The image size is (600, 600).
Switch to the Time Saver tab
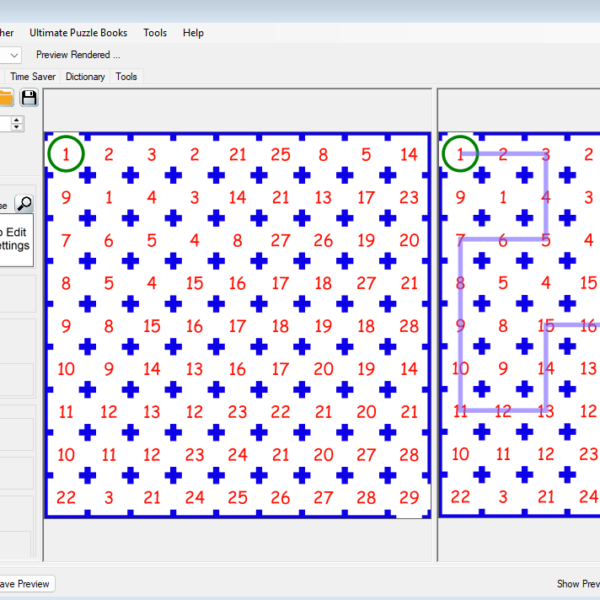(33, 76)
